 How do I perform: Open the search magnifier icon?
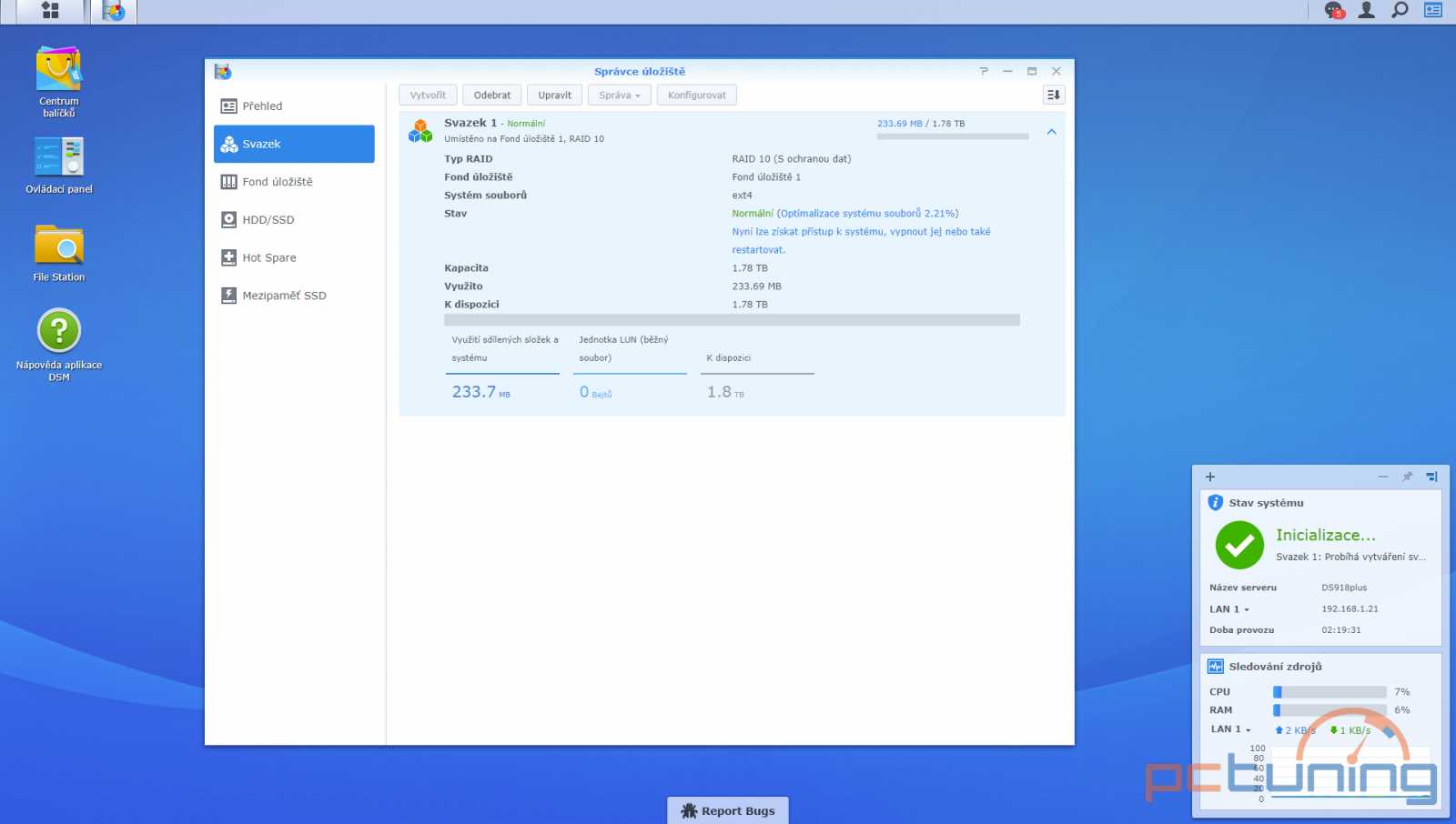tap(1400, 10)
